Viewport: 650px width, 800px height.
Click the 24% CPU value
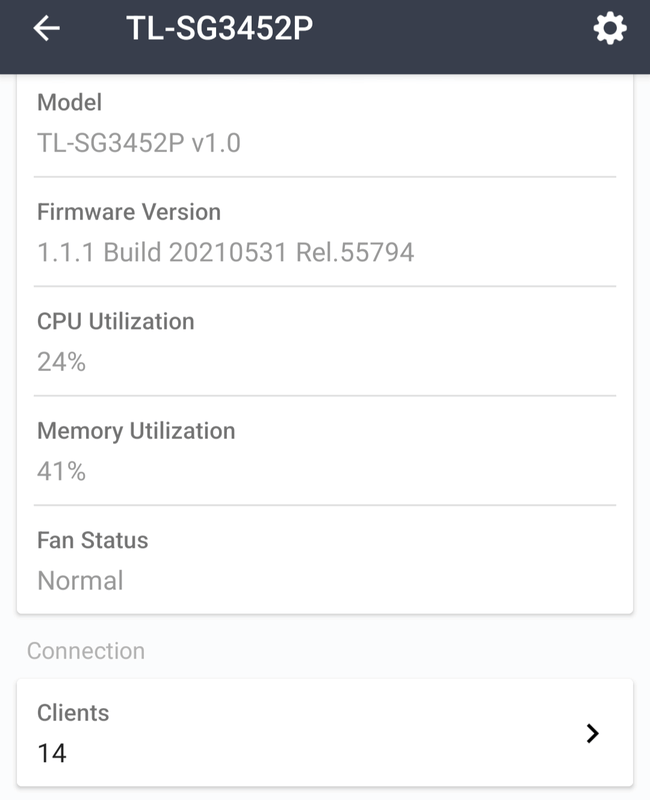(x=61, y=362)
